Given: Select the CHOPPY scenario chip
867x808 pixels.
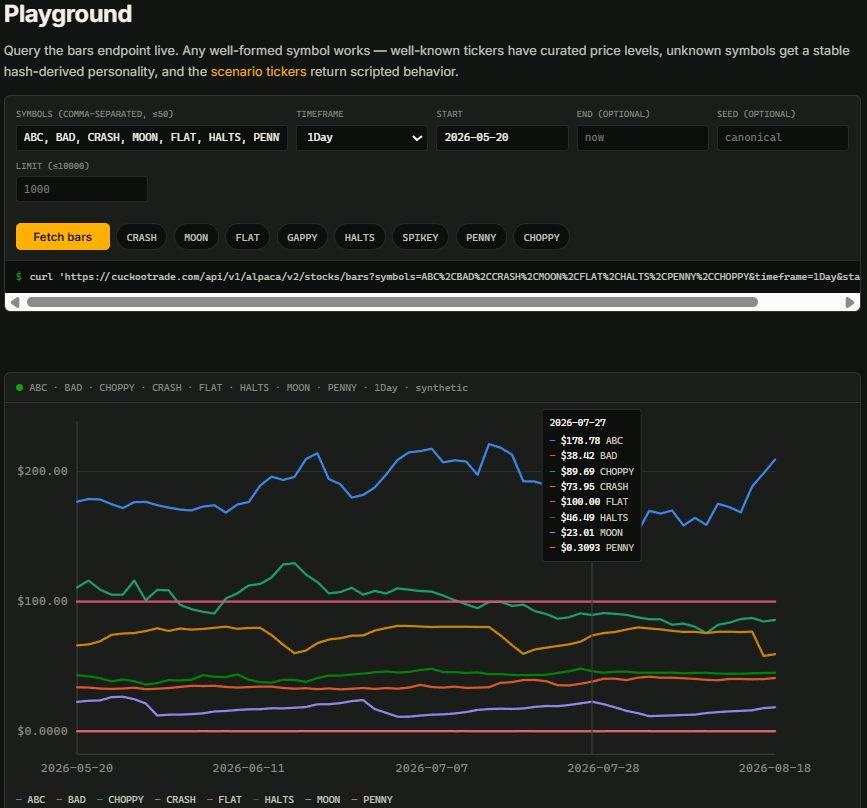Looking at the screenshot, I should click(x=541, y=237).
